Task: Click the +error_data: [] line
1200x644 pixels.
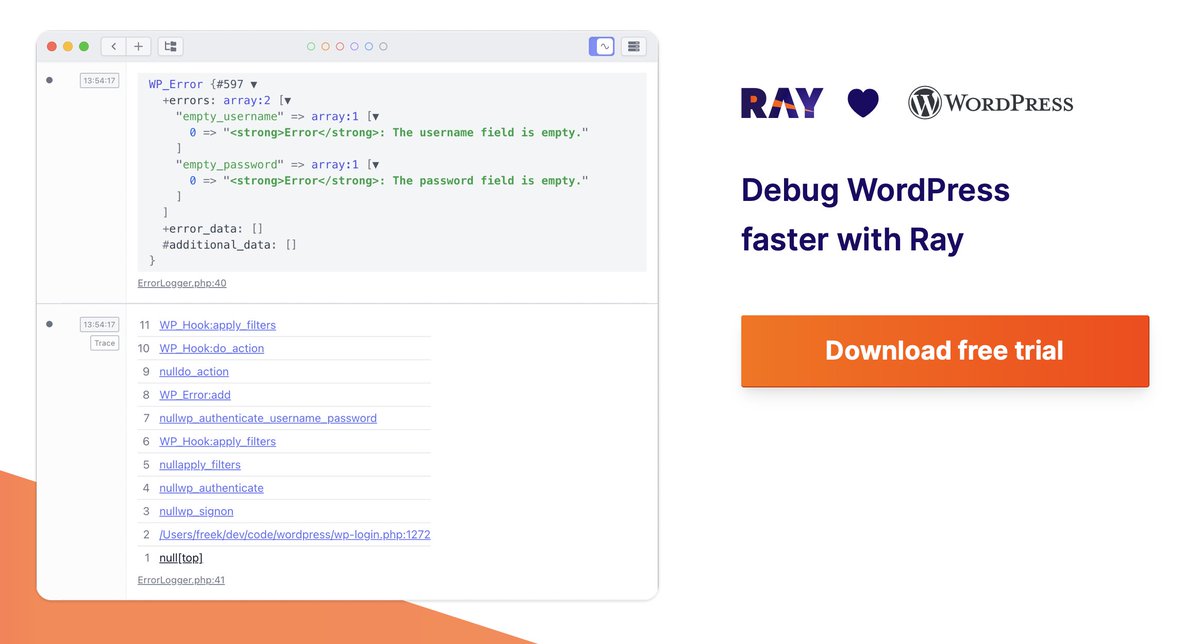Action: pyautogui.click(x=212, y=228)
